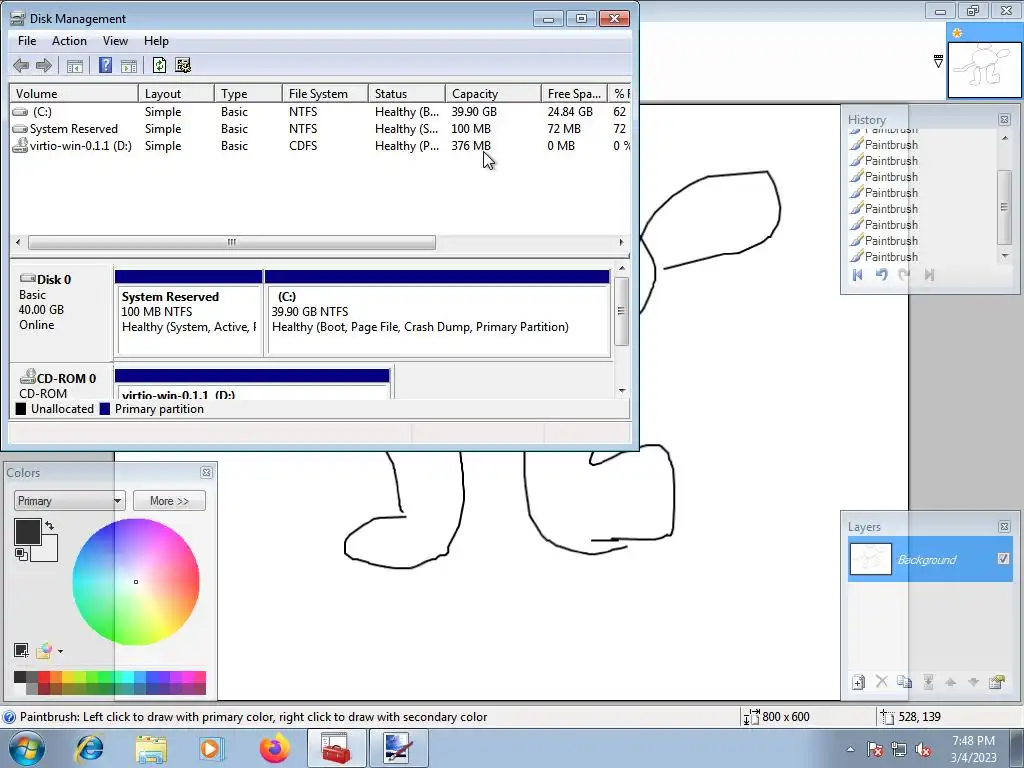Click the Merge Layer Down icon

coord(928,682)
